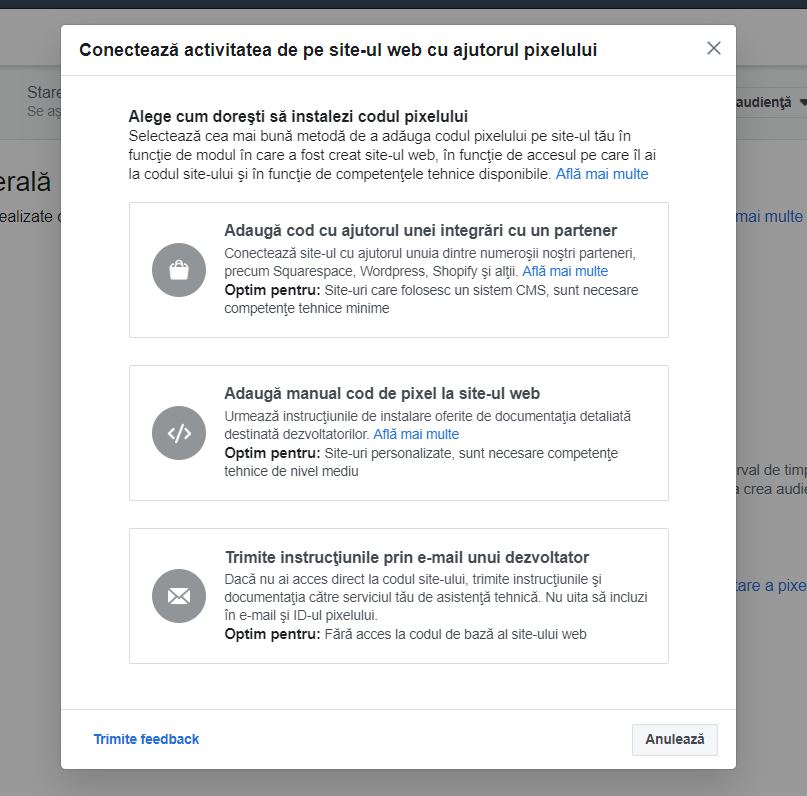Click the 'Trimite feedback' link
The height and width of the screenshot is (796, 807).
(146, 739)
